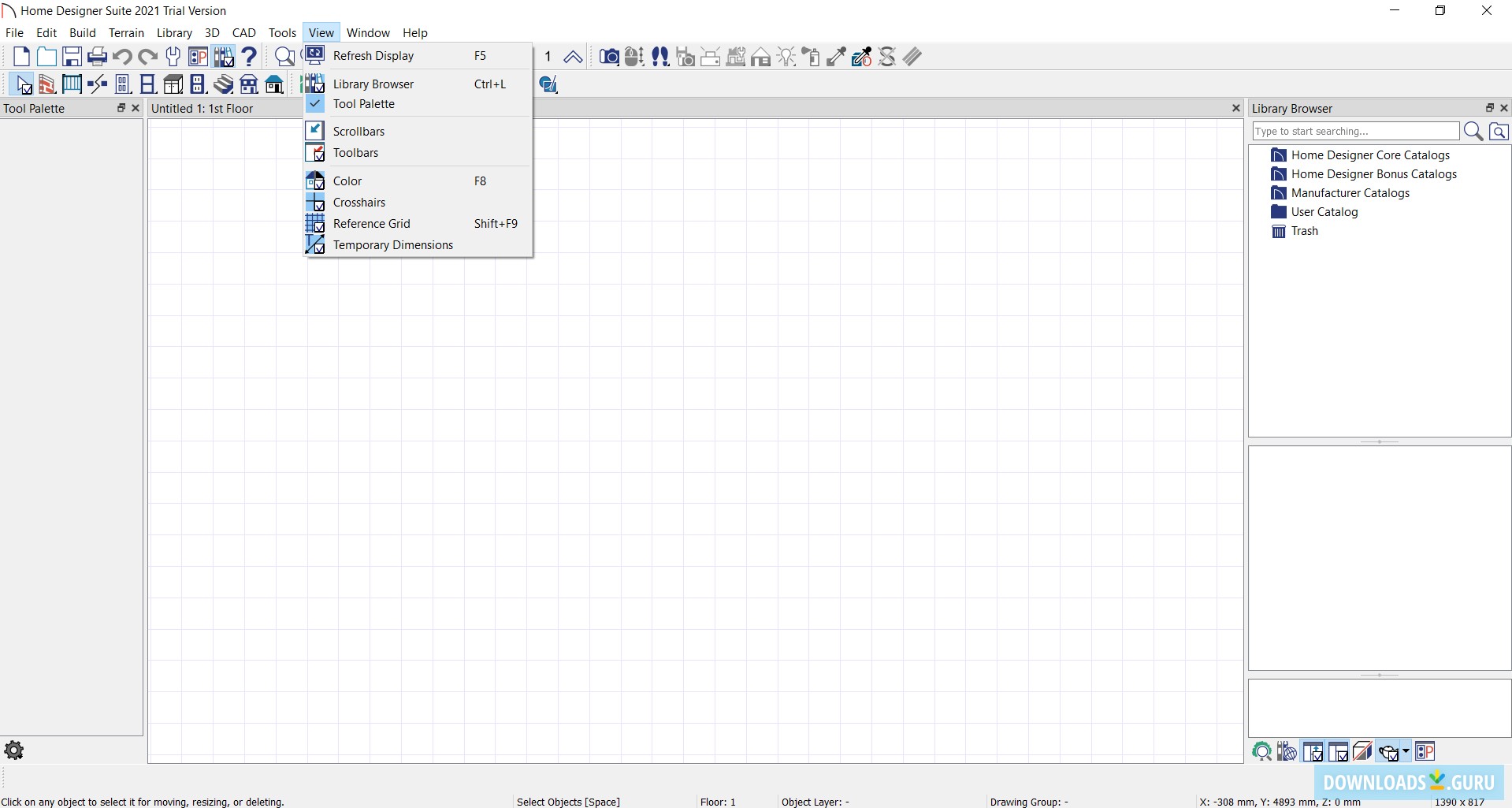1512x808 pixels.
Task: Click the walkthrough footprints icon
Action: point(660,57)
